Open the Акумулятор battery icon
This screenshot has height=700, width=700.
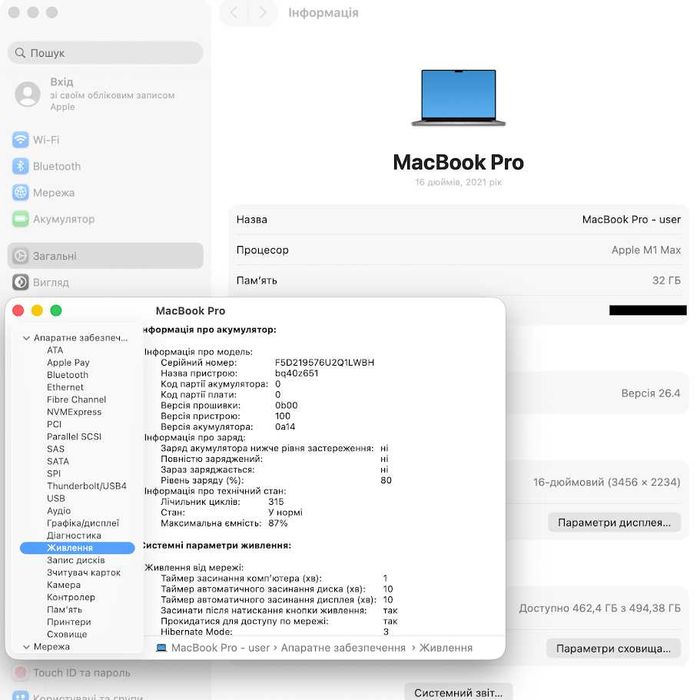(21, 219)
